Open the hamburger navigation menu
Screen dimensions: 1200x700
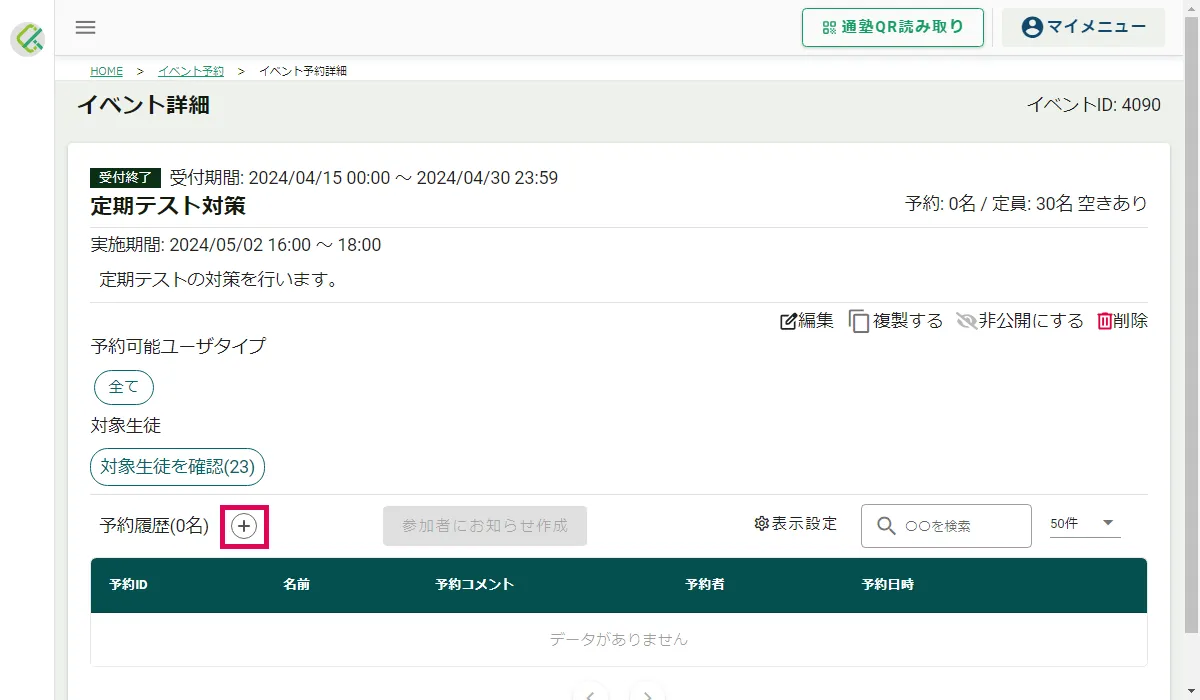pos(86,27)
